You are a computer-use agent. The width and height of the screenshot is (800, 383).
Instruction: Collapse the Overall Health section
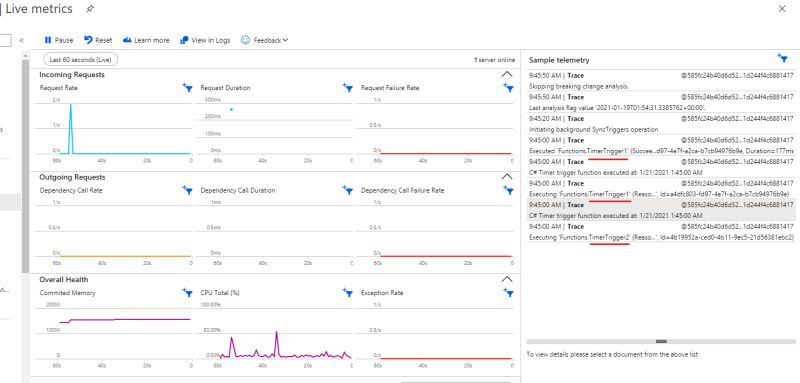tap(507, 279)
